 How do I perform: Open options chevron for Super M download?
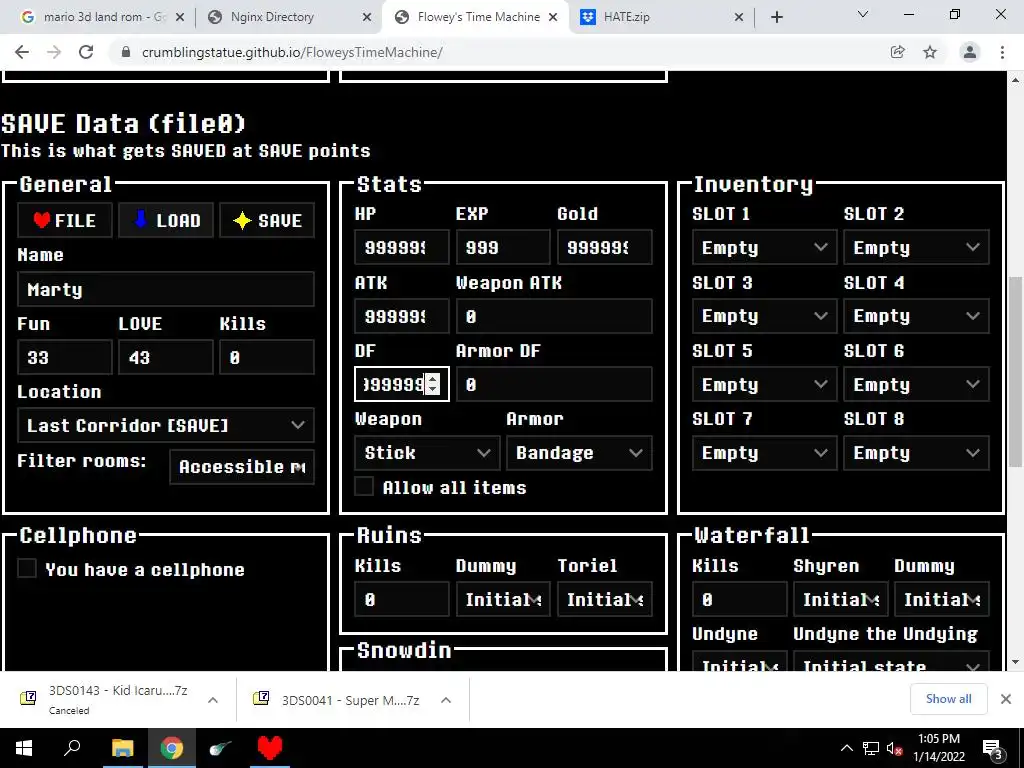(x=446, y=700)
